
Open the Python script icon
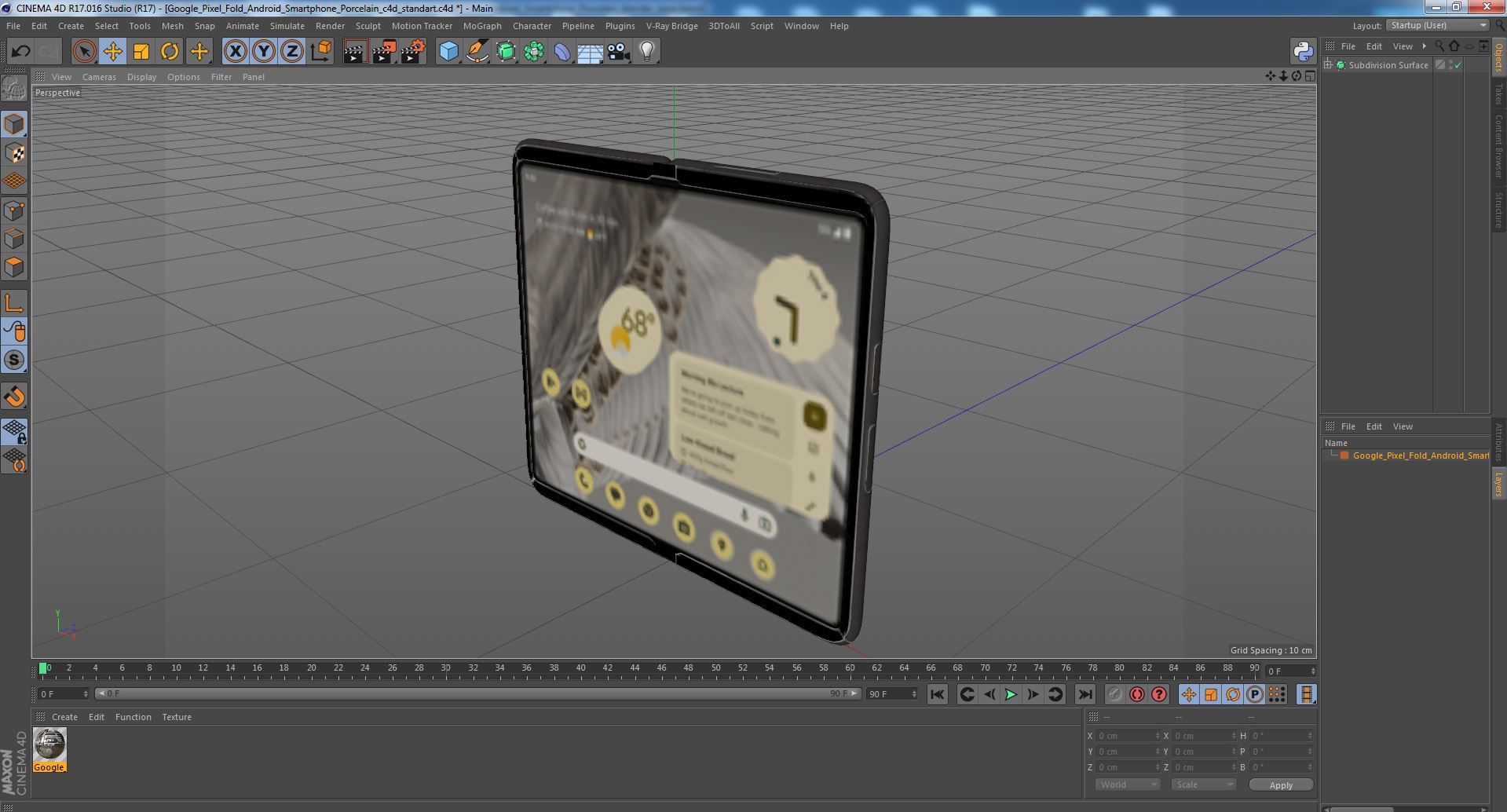click(1303, 52)
